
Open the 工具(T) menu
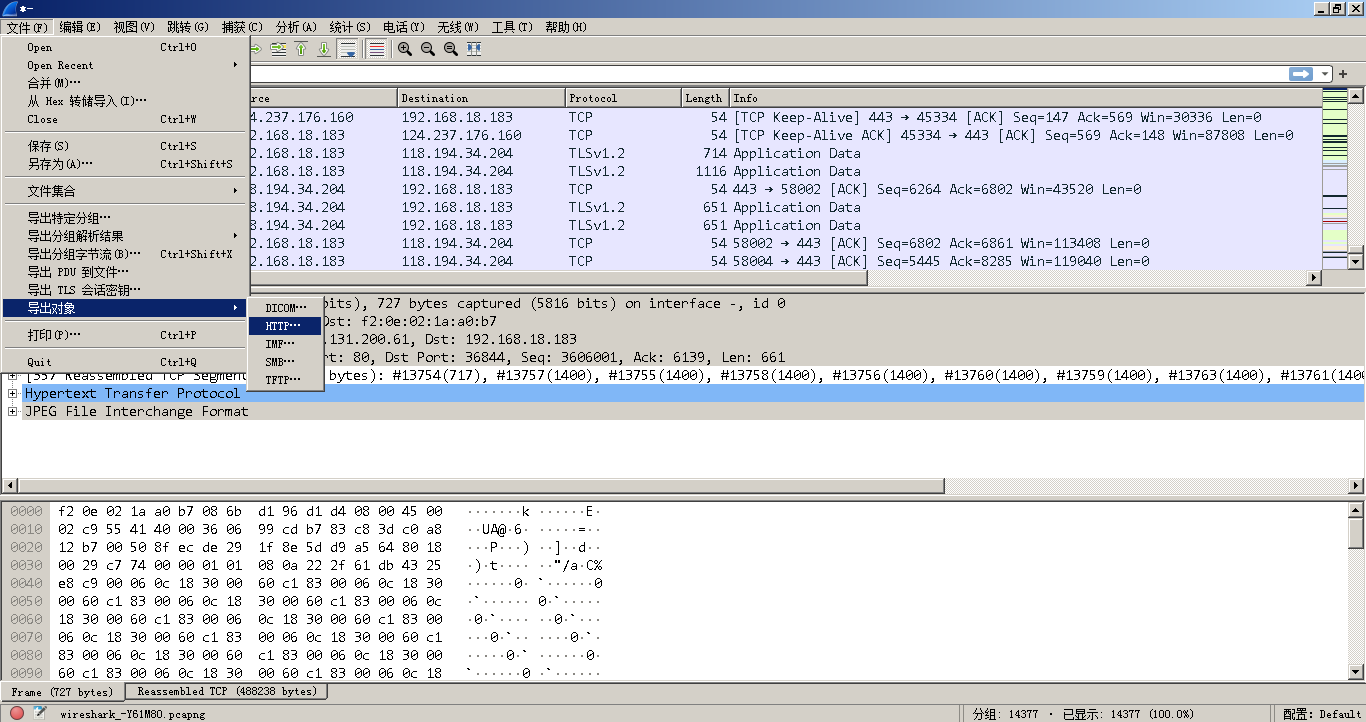(512, 27)
